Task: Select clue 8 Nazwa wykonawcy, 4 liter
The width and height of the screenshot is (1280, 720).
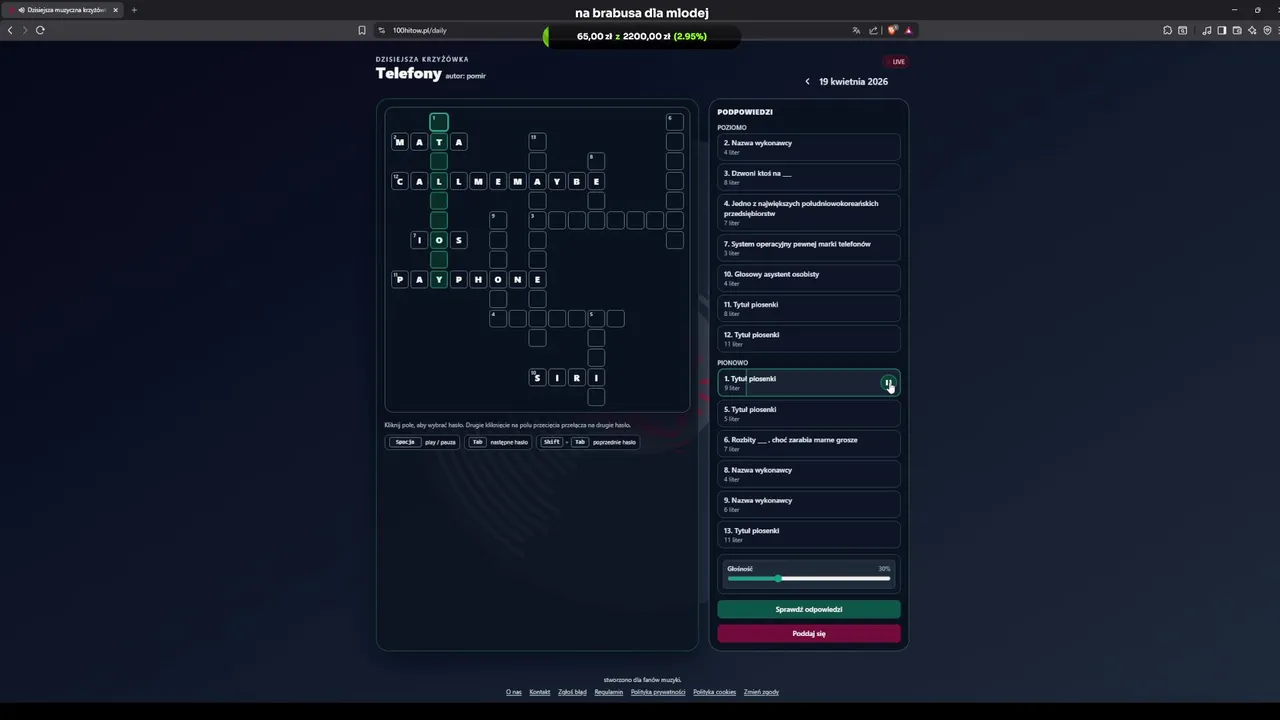Action: [808, 474]
